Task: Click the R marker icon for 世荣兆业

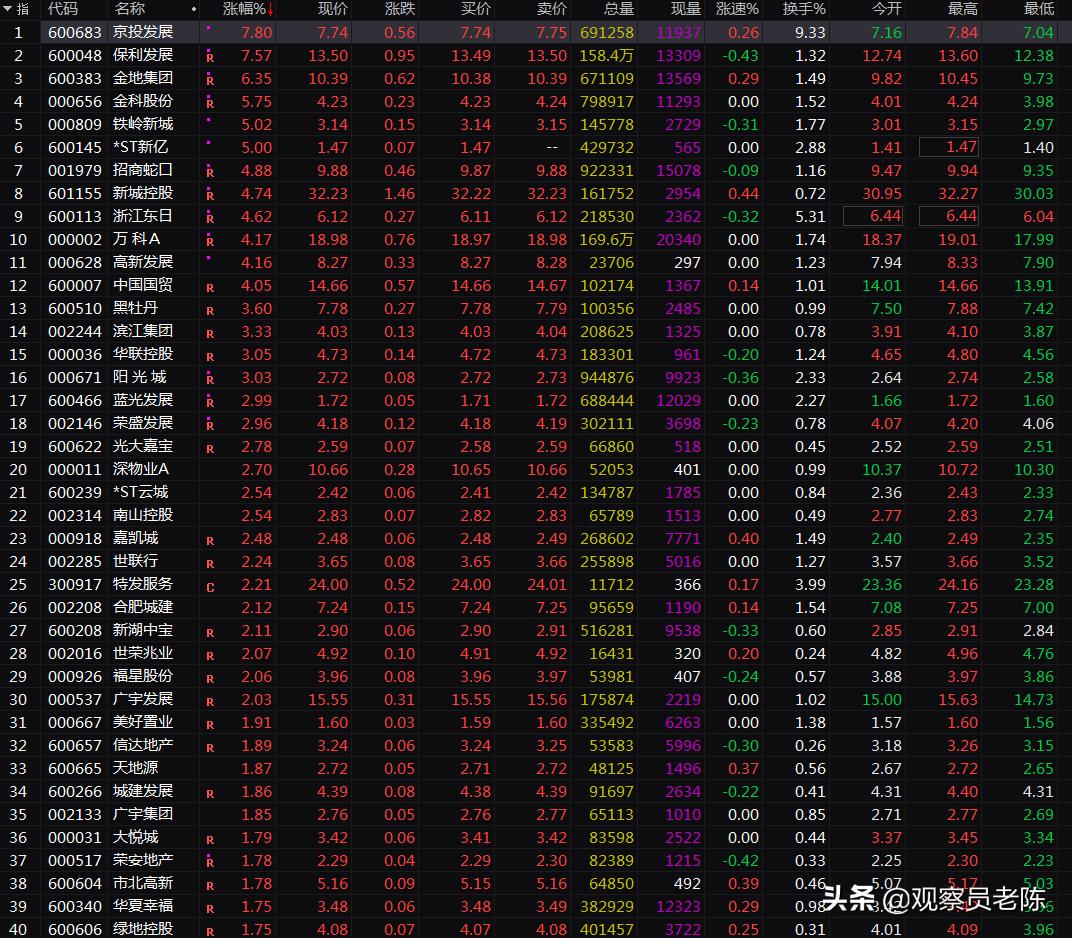Action: point(210,656)
